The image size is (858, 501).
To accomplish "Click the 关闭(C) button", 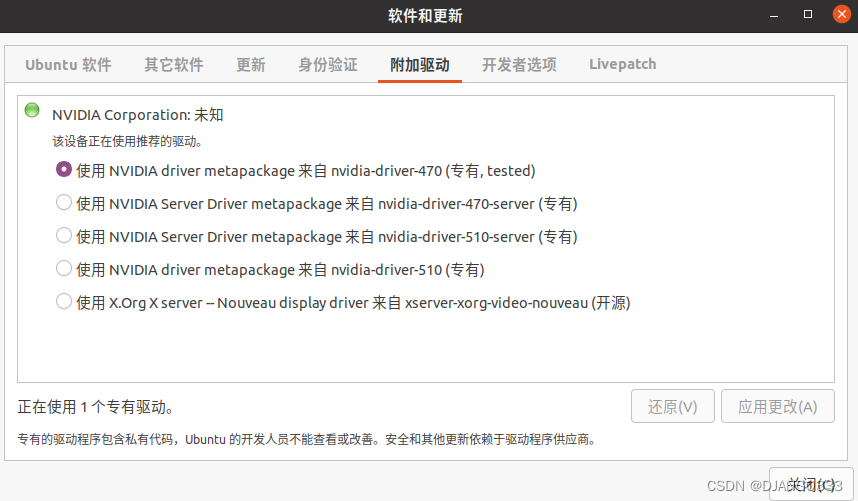I will click(x=811, y=484).
